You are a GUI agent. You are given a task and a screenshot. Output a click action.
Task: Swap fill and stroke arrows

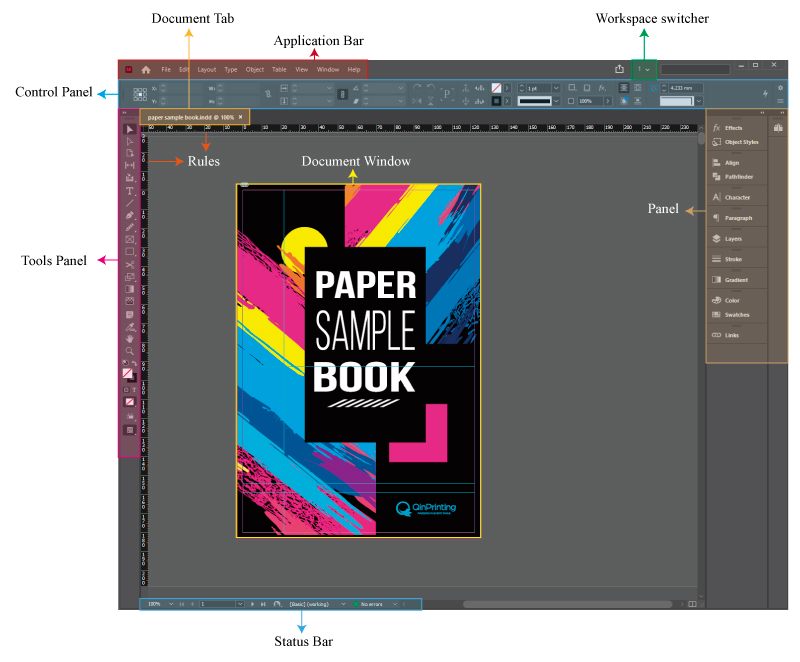(x=134, y=363)
